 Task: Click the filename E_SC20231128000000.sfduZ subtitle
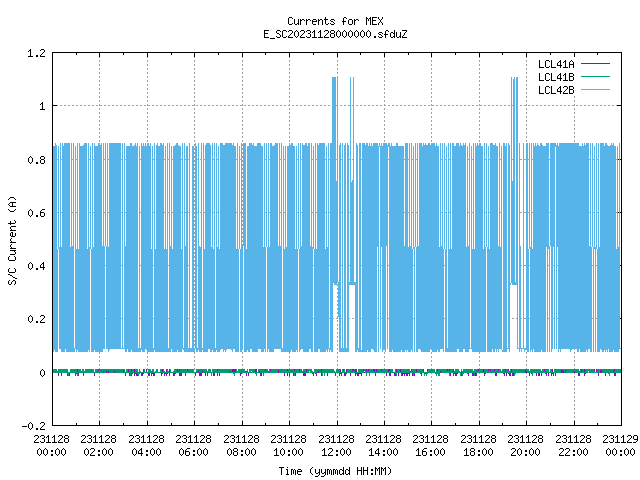(335, 34)
